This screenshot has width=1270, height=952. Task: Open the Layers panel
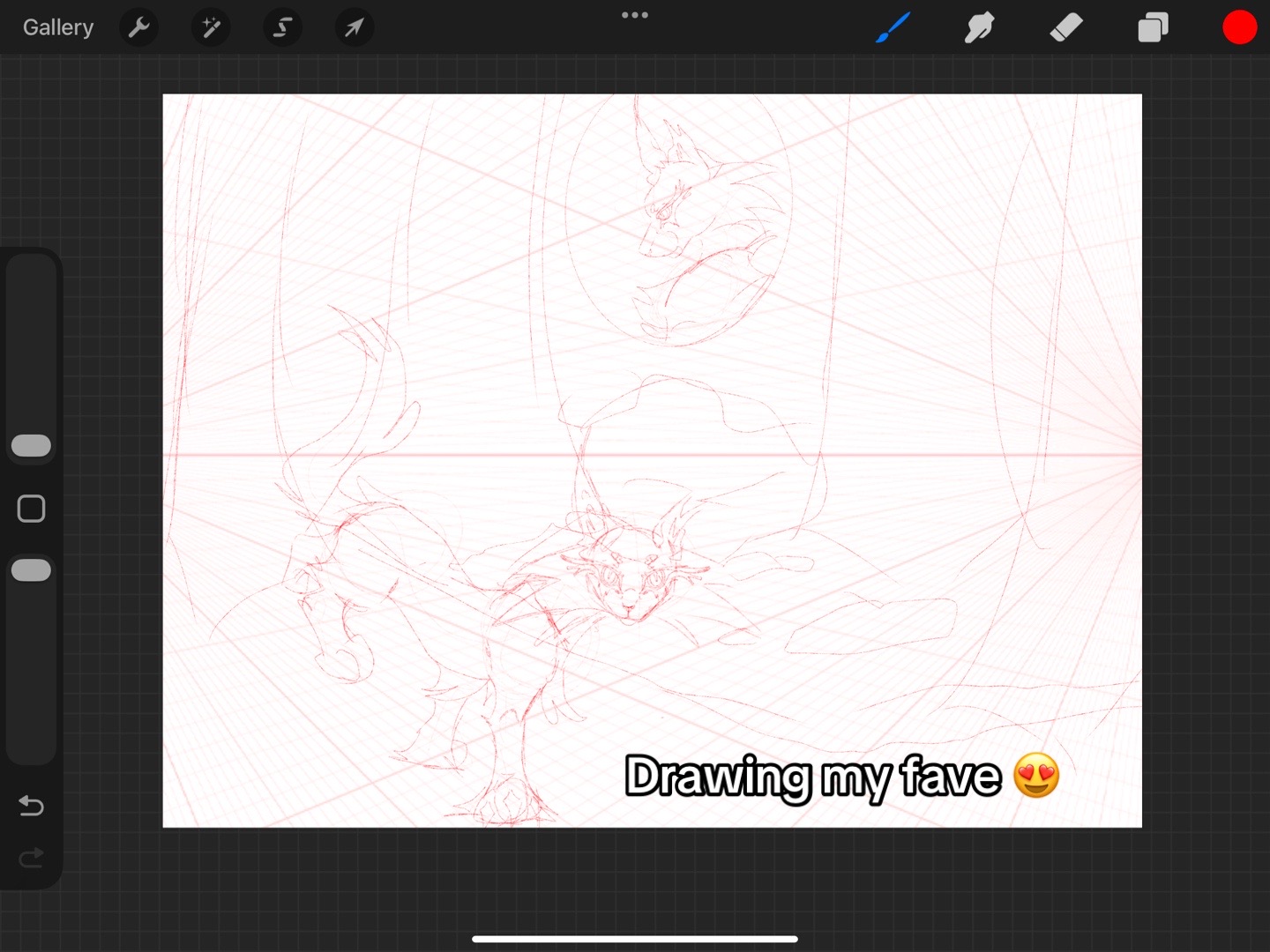pos(1153,27)
